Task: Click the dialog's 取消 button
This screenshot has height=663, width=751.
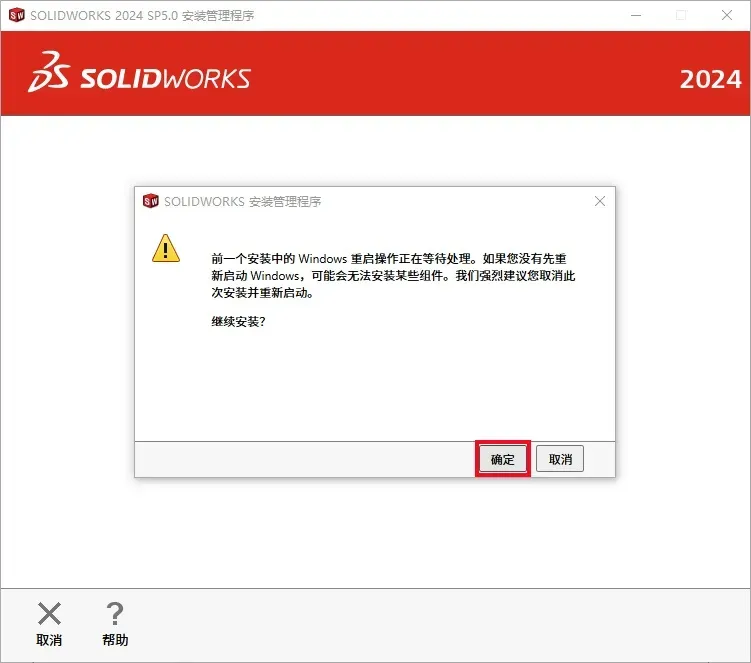Action: click(559, 459)
